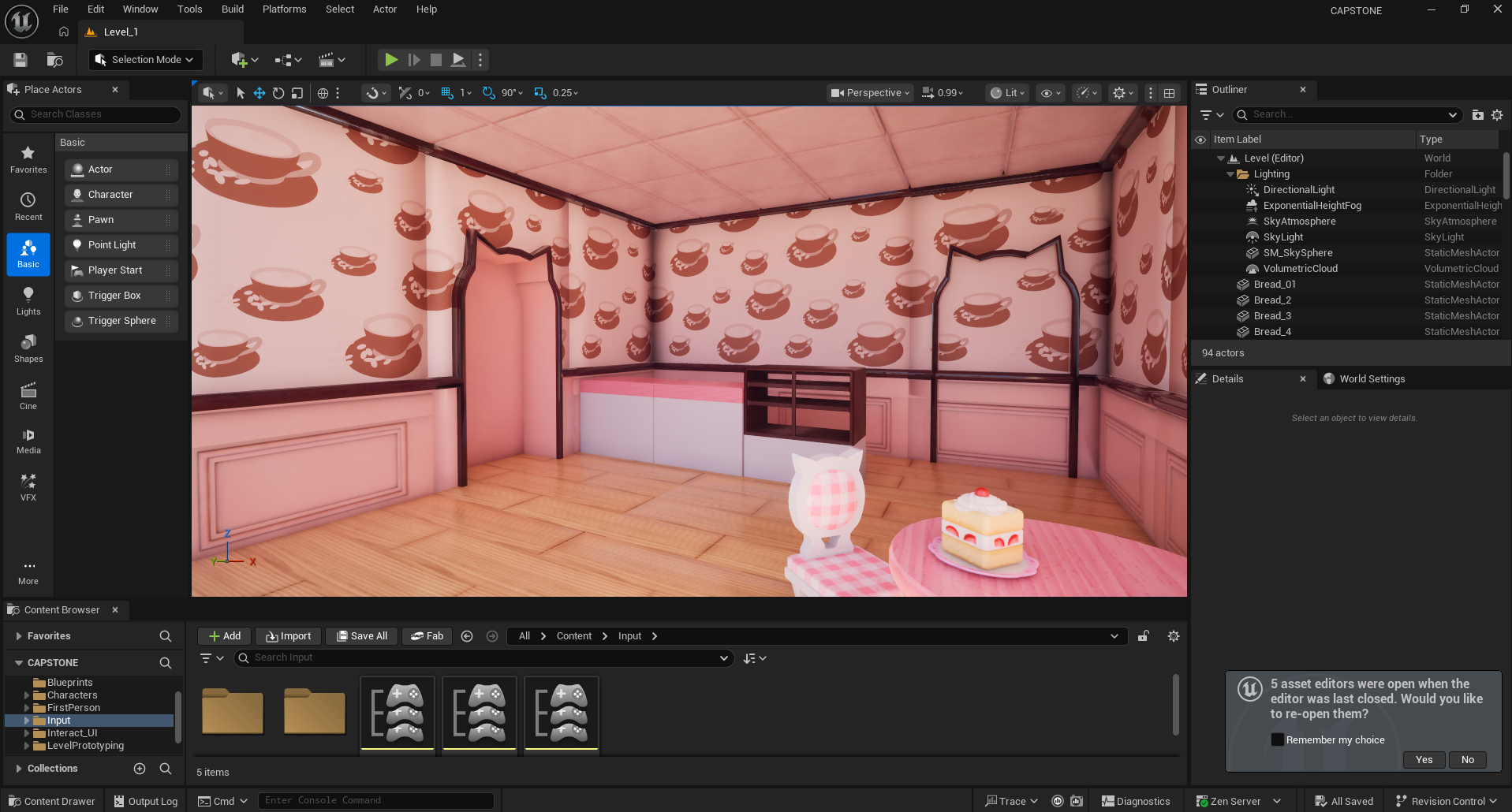1512x812 pixels.
Task: Toggle grid location snapping
Action: tap(447, 93)
